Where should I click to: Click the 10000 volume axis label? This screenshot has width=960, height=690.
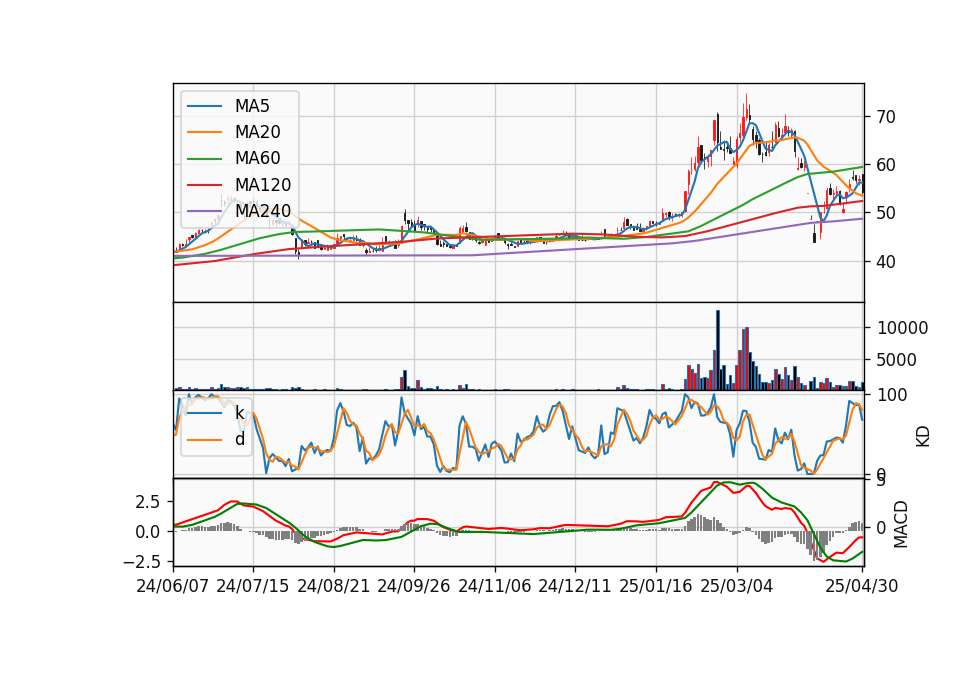click(902, 328)
